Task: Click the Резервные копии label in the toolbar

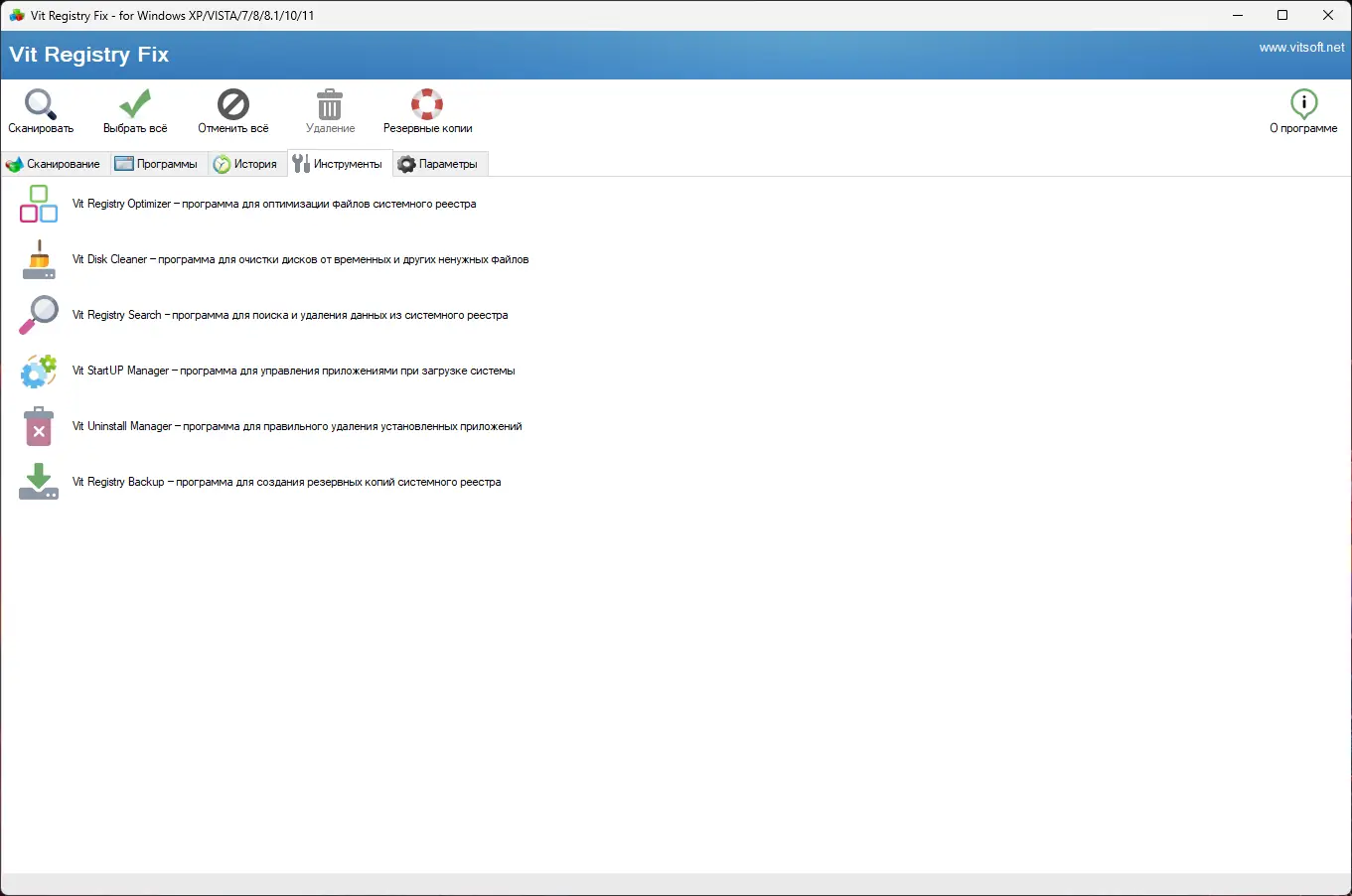Action: tap(428, 128)
